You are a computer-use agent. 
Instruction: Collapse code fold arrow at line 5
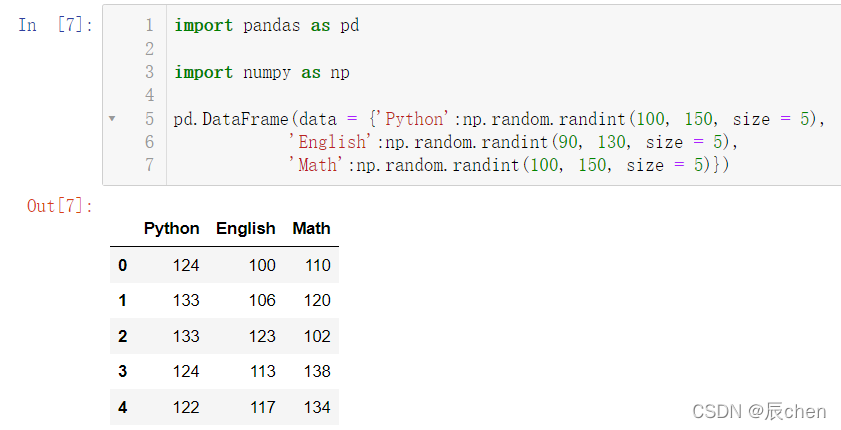coord(112,118)
